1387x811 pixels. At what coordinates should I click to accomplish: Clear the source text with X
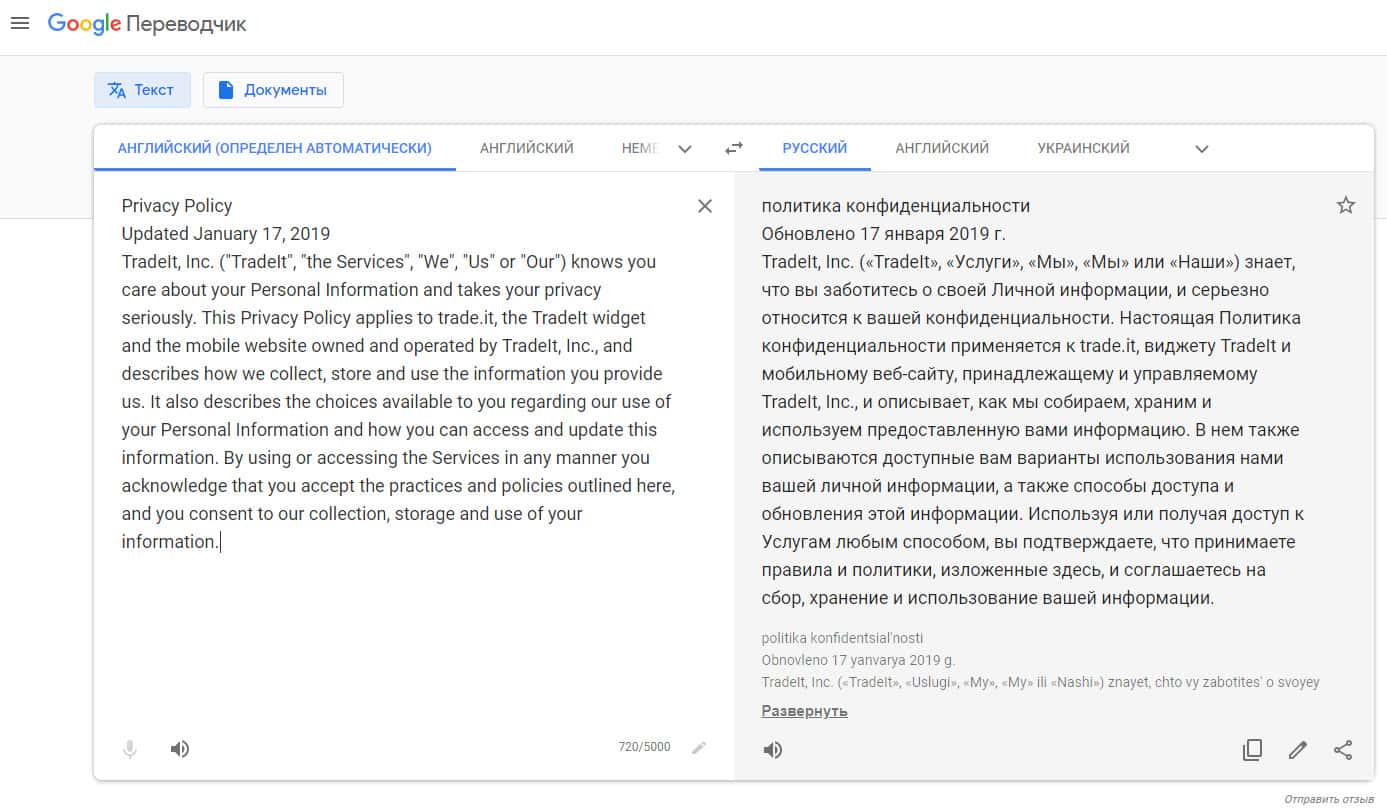click(x=705, y=206)
